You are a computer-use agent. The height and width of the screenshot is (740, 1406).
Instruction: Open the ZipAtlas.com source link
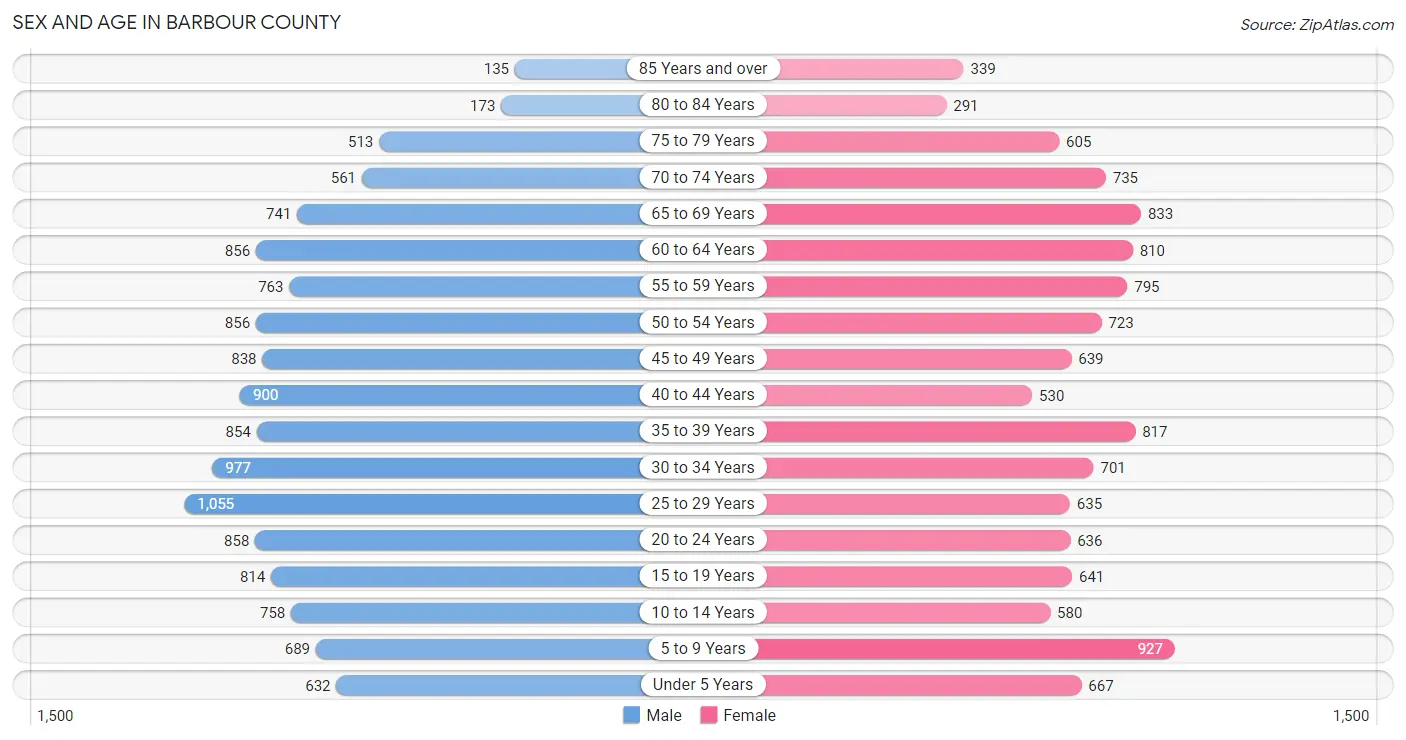1317,25
